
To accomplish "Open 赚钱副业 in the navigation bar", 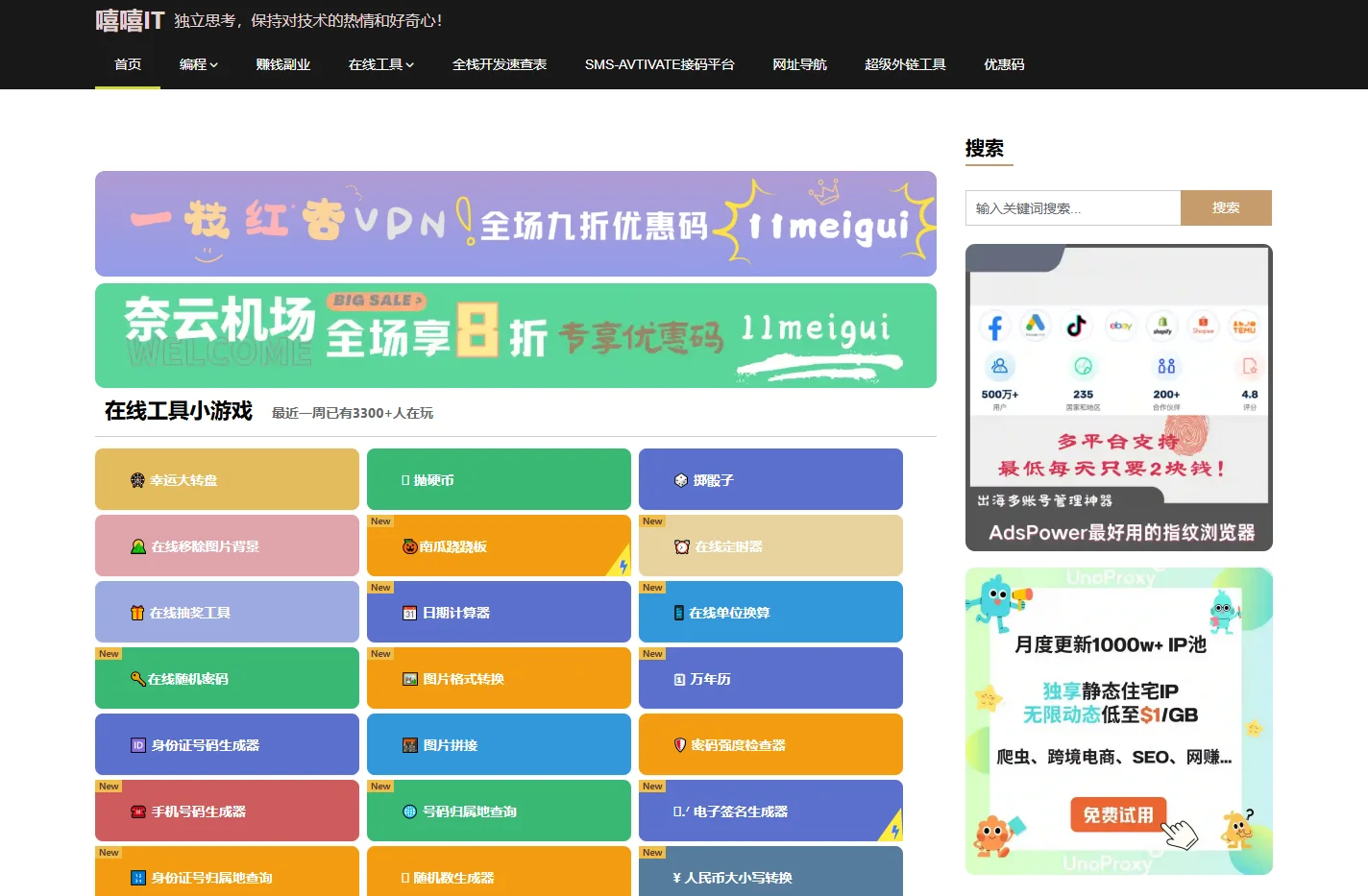I will pos(283,64).
